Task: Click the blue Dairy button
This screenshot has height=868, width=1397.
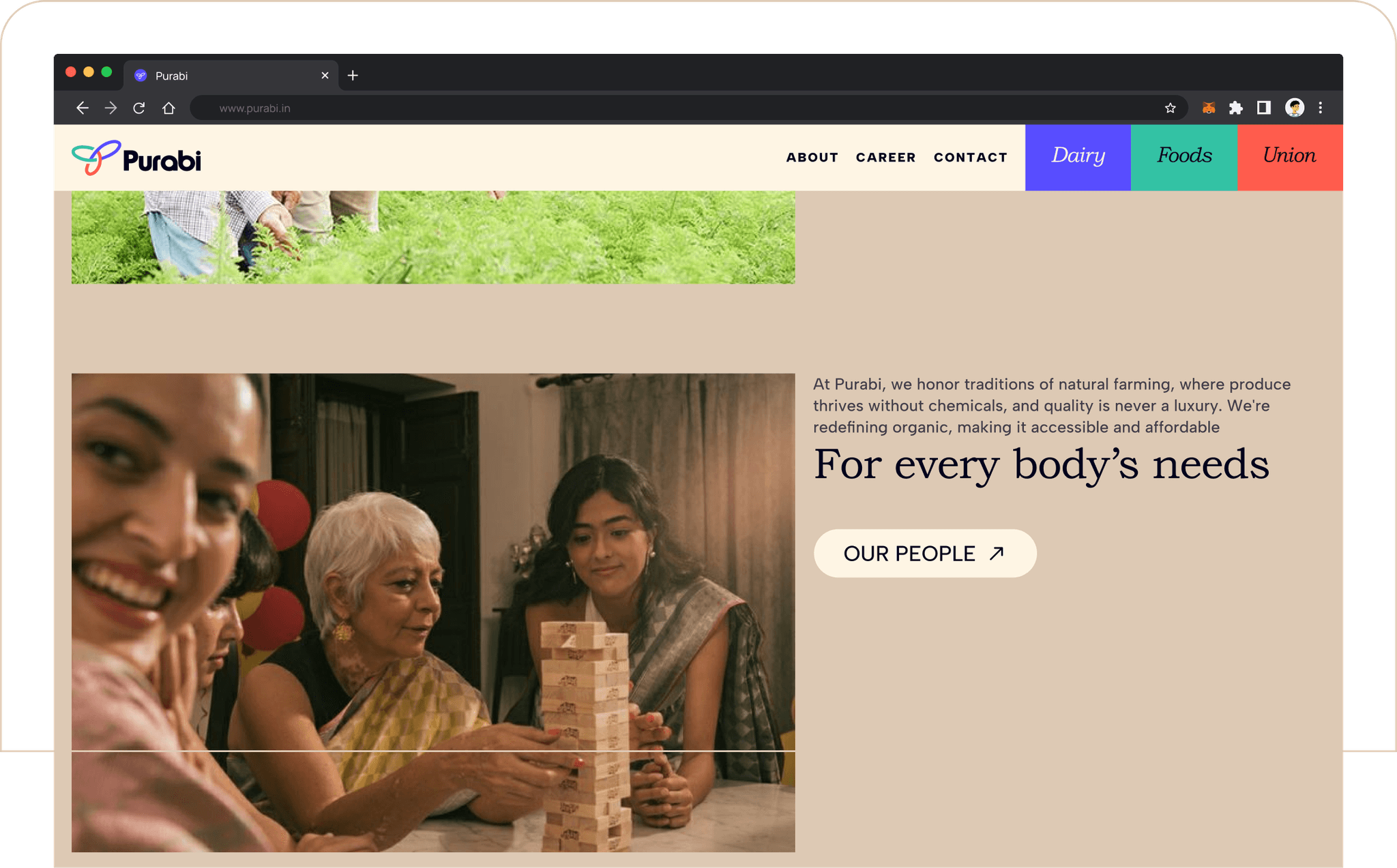Action: 1078,157
